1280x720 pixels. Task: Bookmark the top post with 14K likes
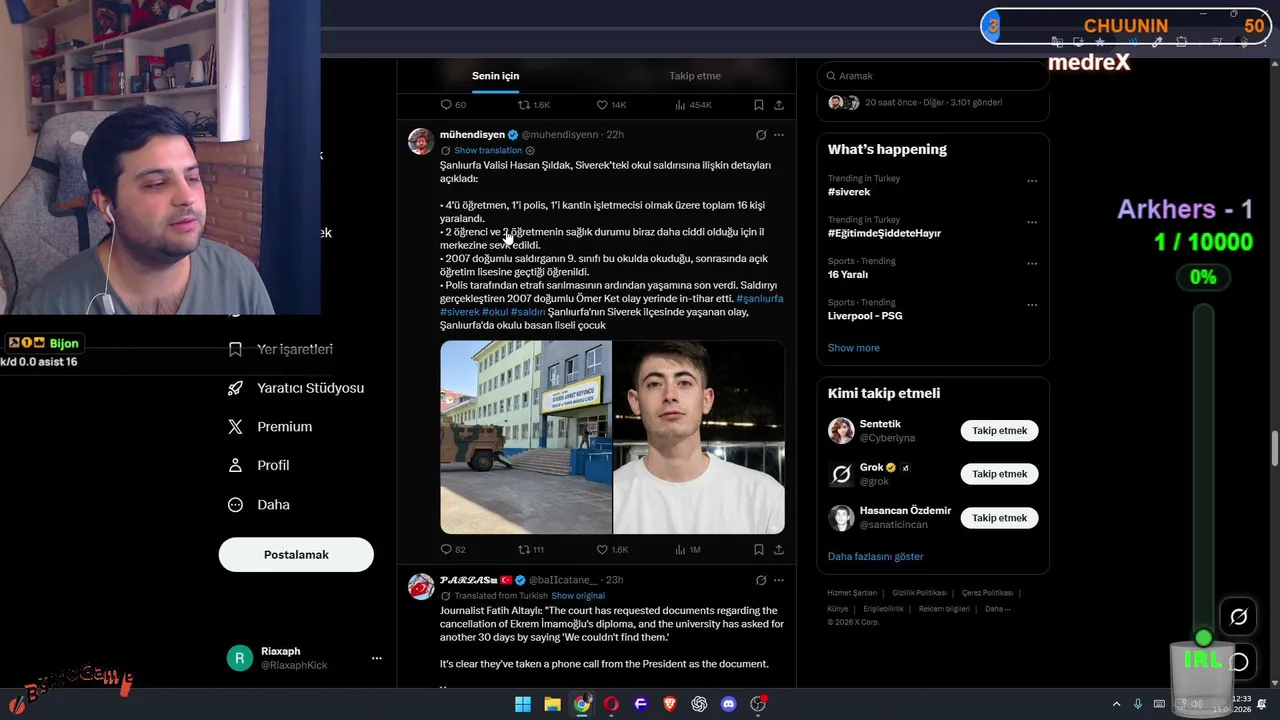(759, 105)
